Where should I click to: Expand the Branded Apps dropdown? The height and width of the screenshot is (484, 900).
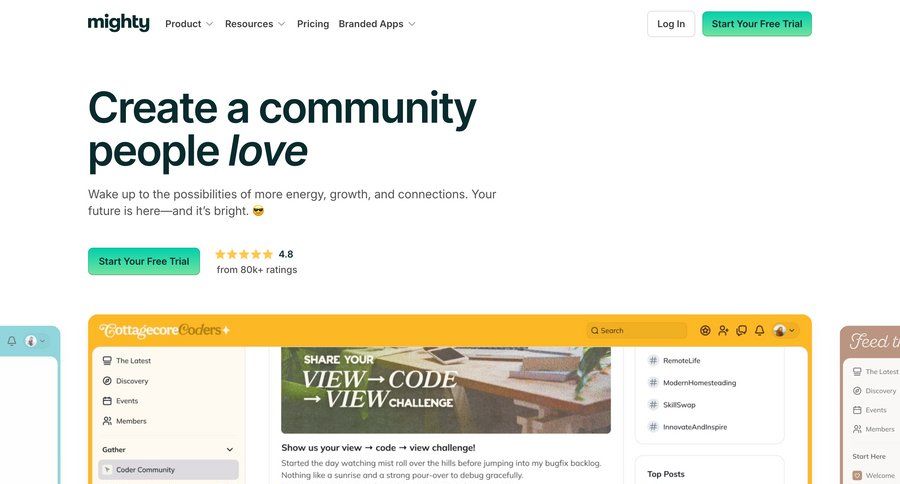377,24
